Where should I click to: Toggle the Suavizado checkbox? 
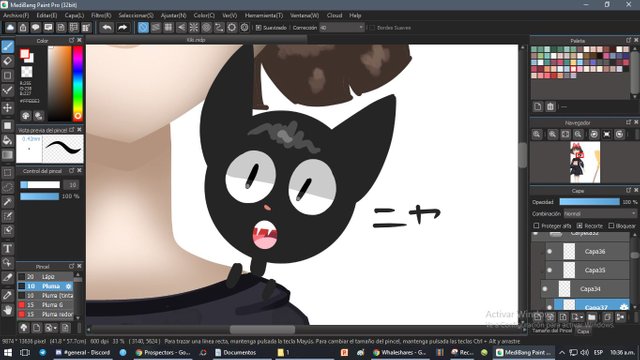(258, 28)
